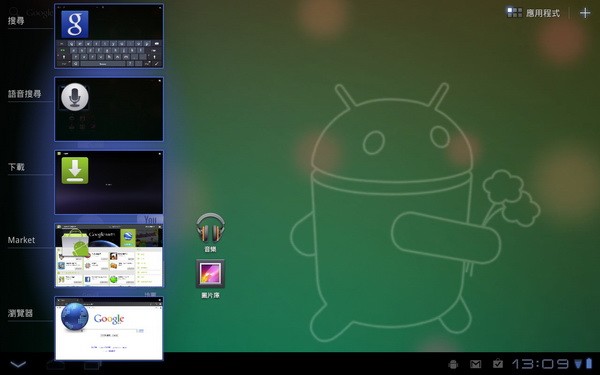The width and height of the screenshot is (600, 375).
Task: Tap the plus icon to customize home screen
Action: (585, 13)
